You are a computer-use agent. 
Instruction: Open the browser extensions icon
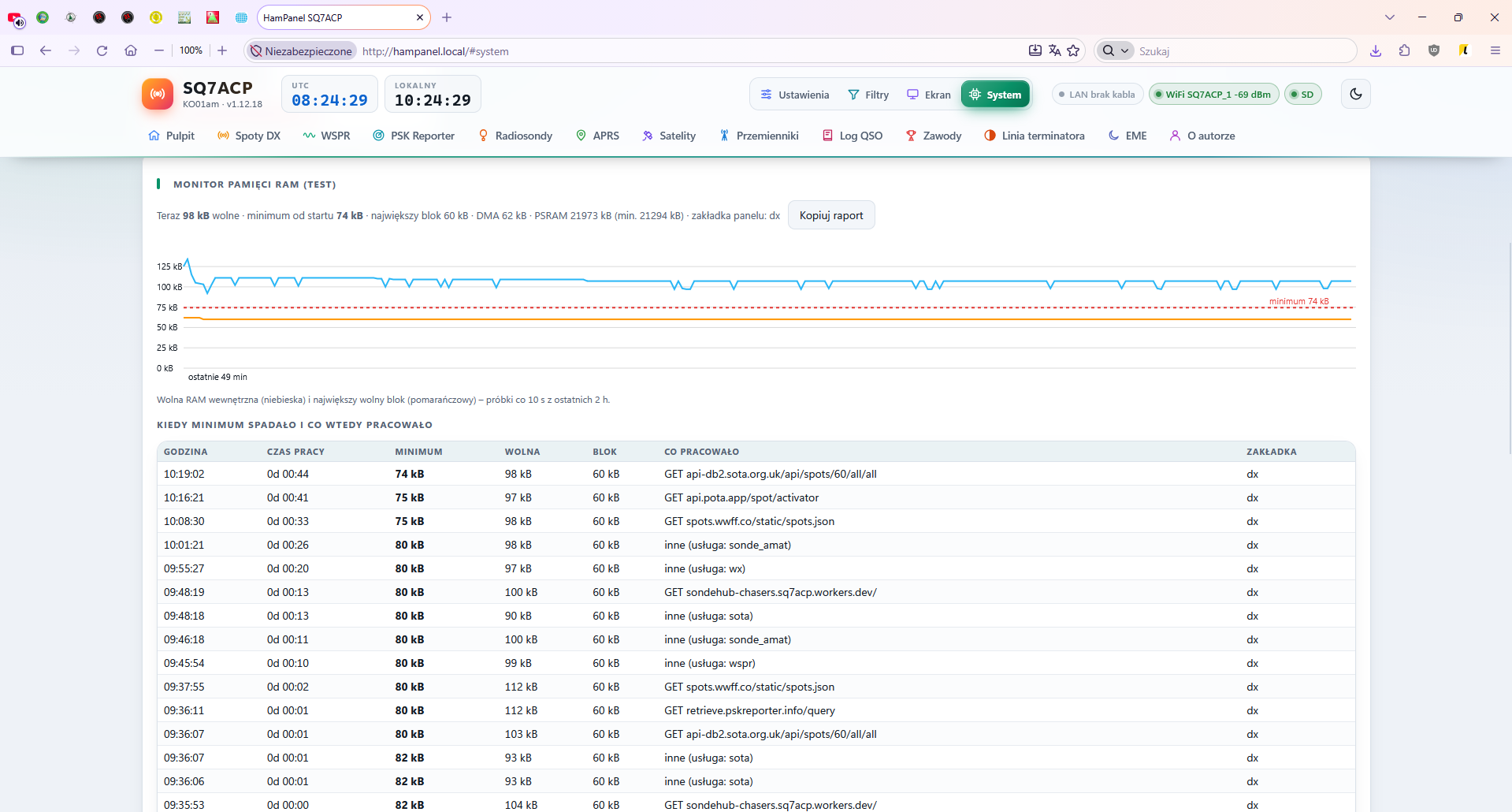[x=1404, y=50]
